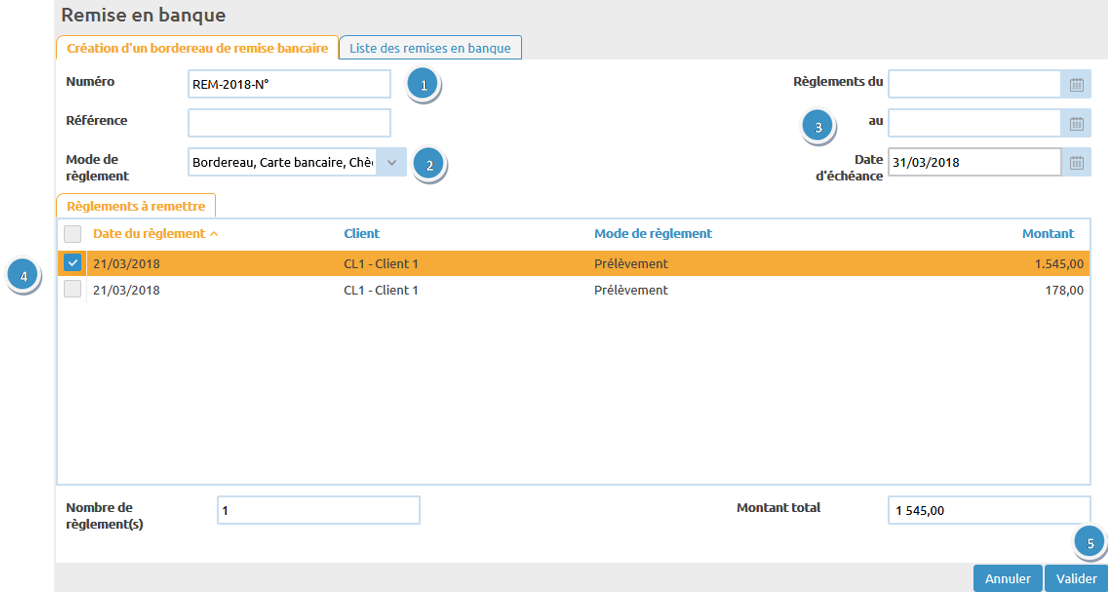Click the numbered marker 1 badge
Viewport: 1108px width, 592px height.
423,85
